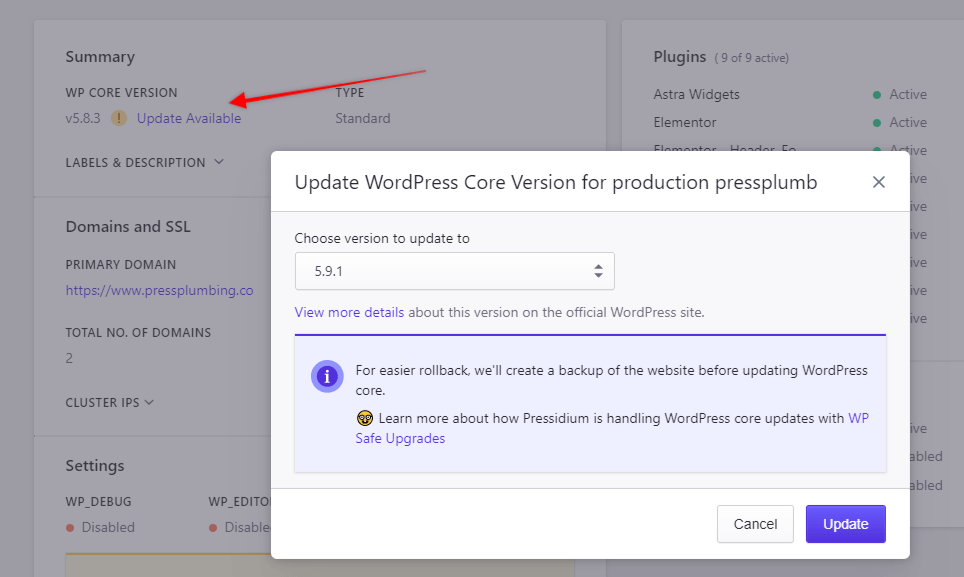The image size is (964, 577).
Task: Expand Labels & Description section
Action: (145, 162)
